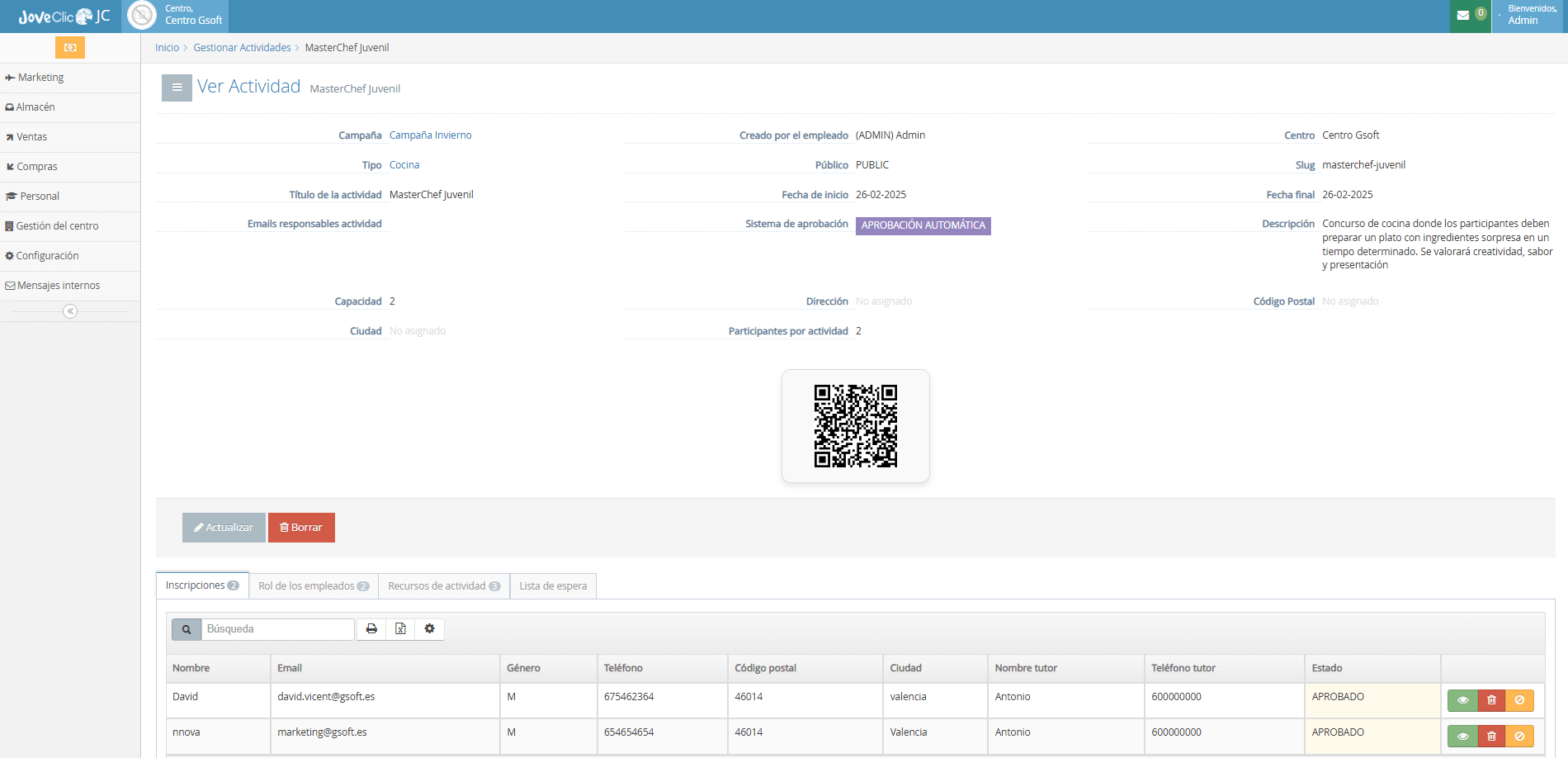Click the Excel export icon

click(x=400, y=629)
